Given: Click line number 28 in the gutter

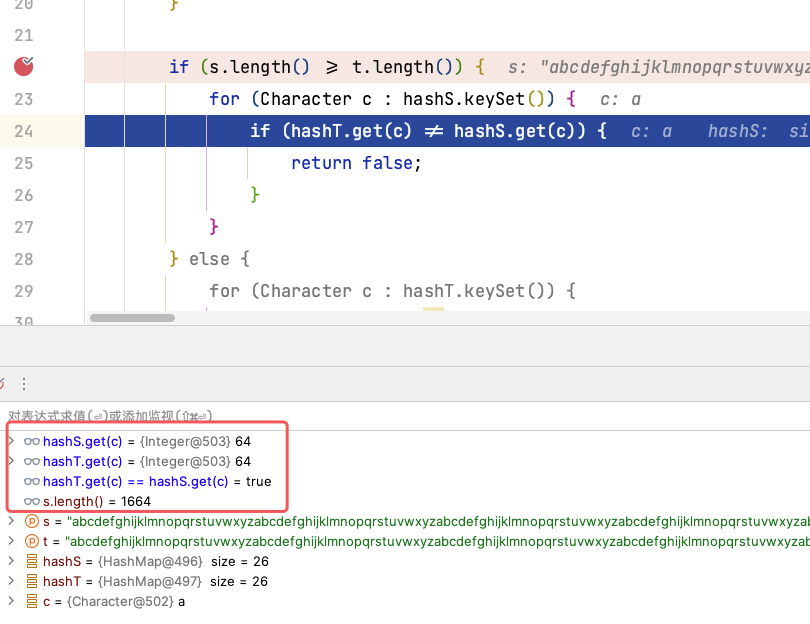Looking at the screenshot, I should [x=24, y=259].
